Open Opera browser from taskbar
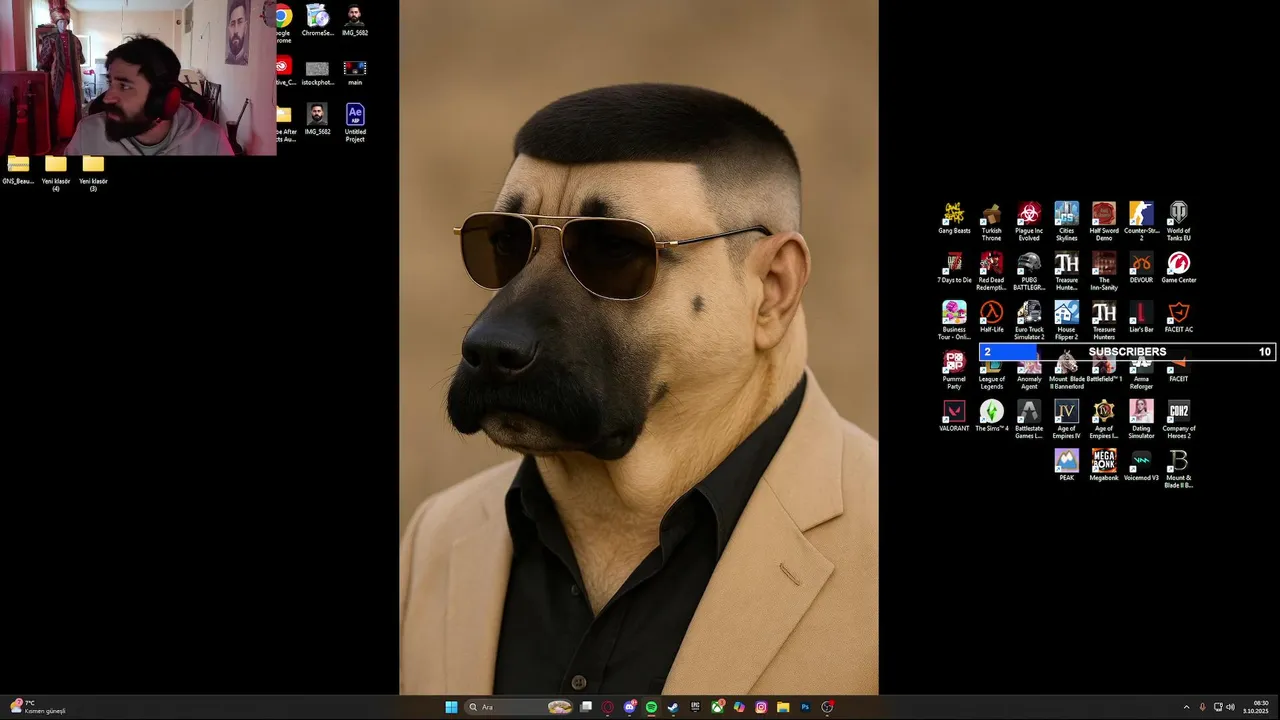 (x=608, y=707)
